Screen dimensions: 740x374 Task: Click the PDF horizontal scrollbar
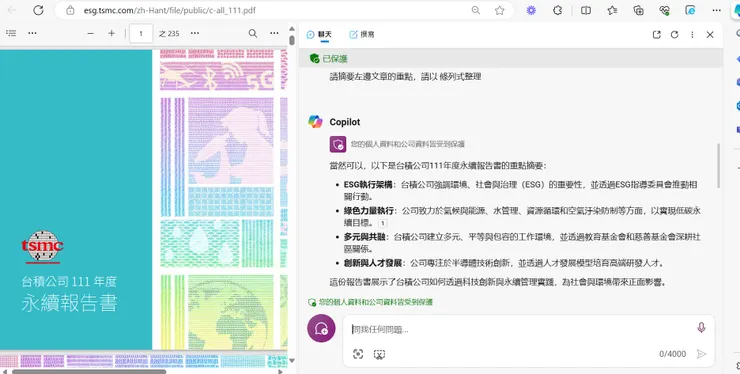(x=89, y=372)
